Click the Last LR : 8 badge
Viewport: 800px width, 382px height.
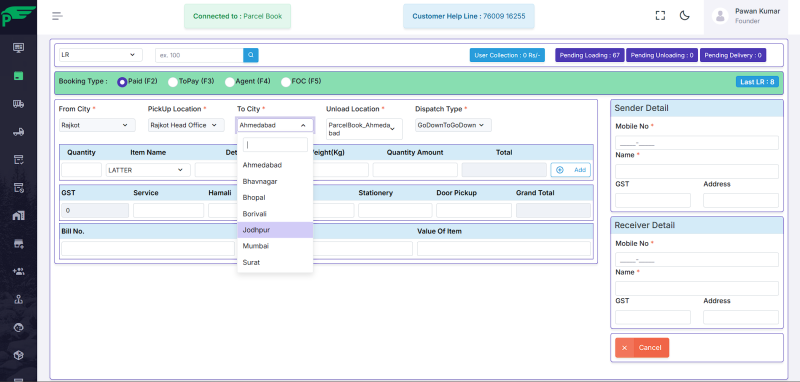tap(757, 82)
